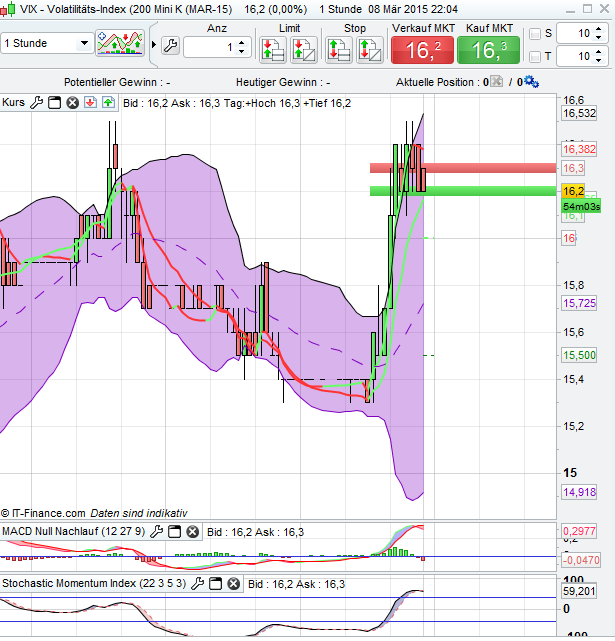Click Stochastic Momentum Index (22 3 5 3) title
This screenshot has width=615, height=641.
(94, 583)
